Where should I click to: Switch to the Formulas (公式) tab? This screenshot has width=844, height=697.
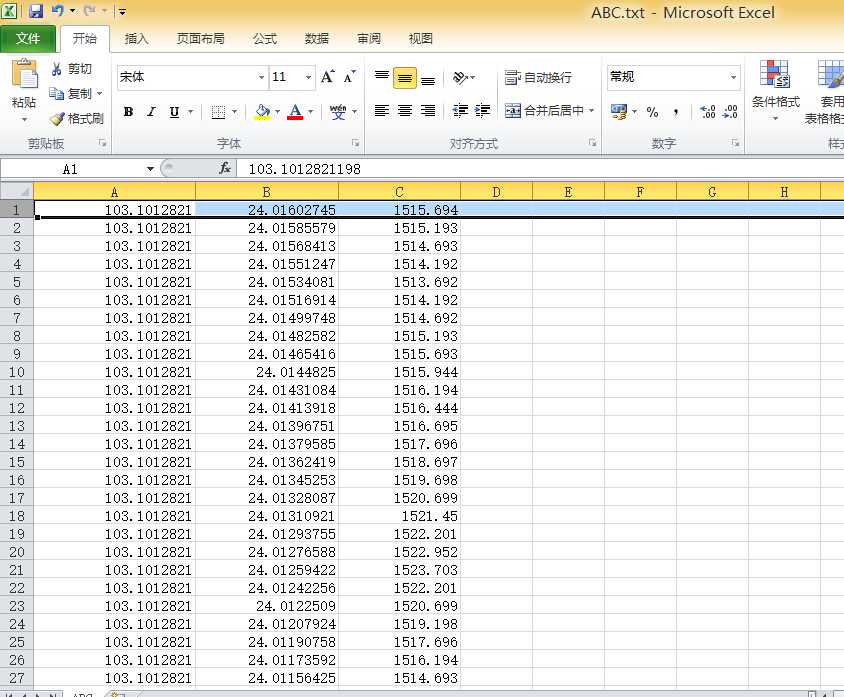(265, 39)
